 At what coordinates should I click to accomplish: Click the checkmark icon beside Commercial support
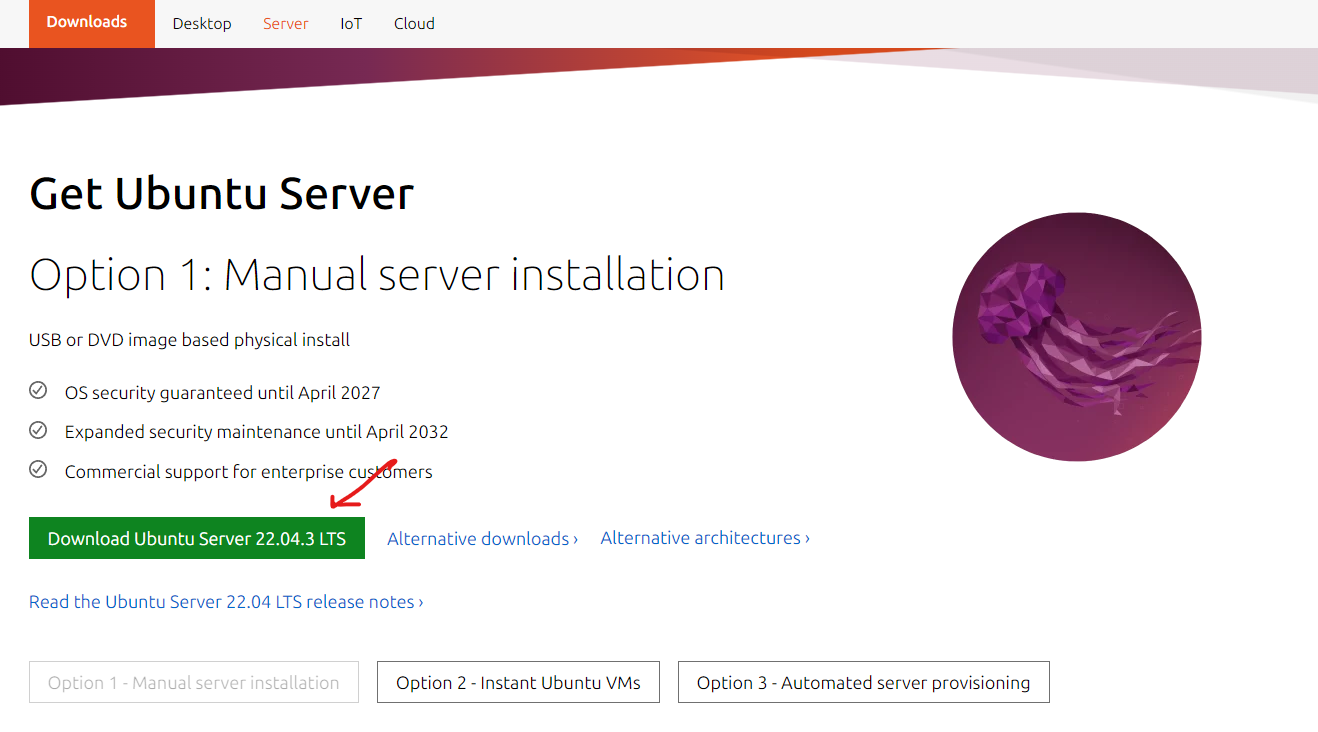(x=38, y=469)
